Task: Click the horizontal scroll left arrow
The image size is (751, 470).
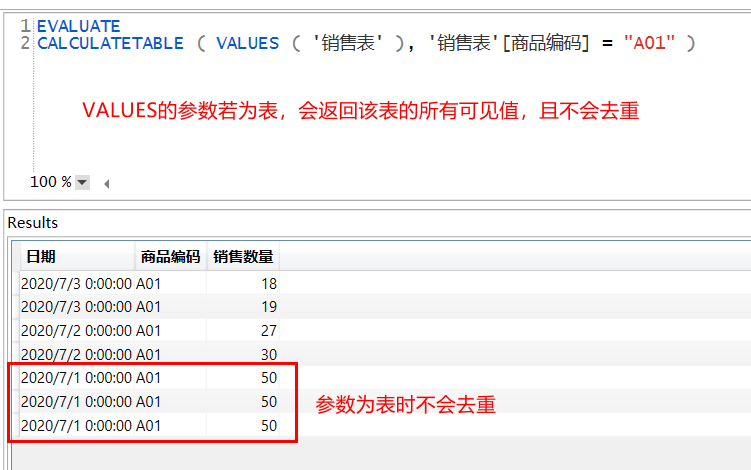Action: 106,183
